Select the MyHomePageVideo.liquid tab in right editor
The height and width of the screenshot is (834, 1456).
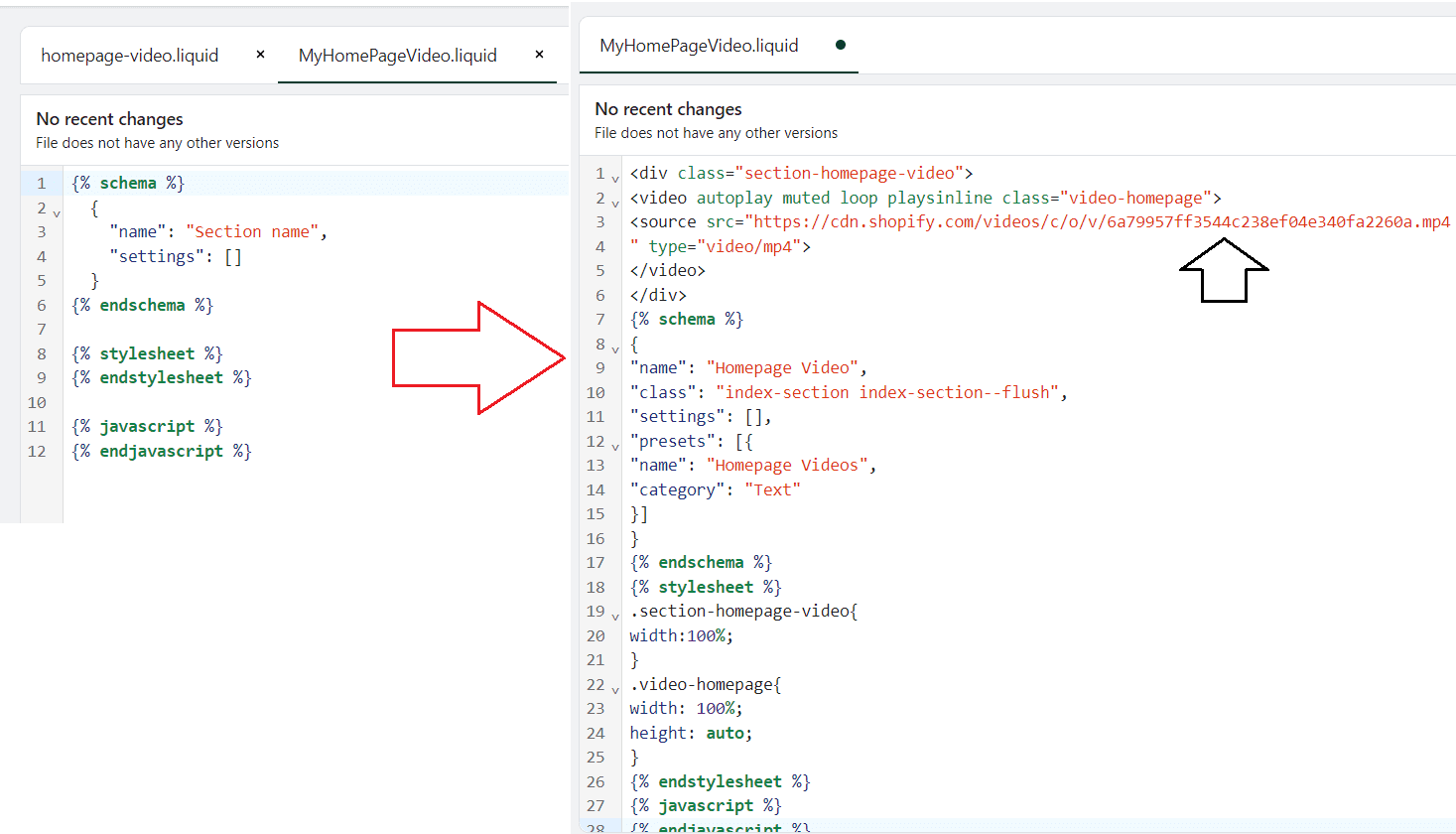tap(699, 46)
